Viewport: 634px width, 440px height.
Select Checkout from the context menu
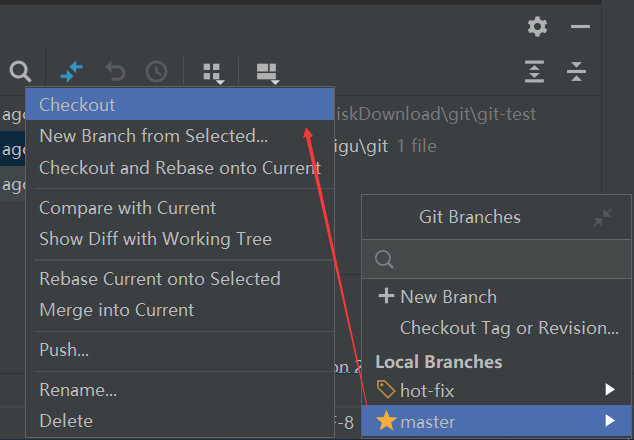tap(77, 105)
